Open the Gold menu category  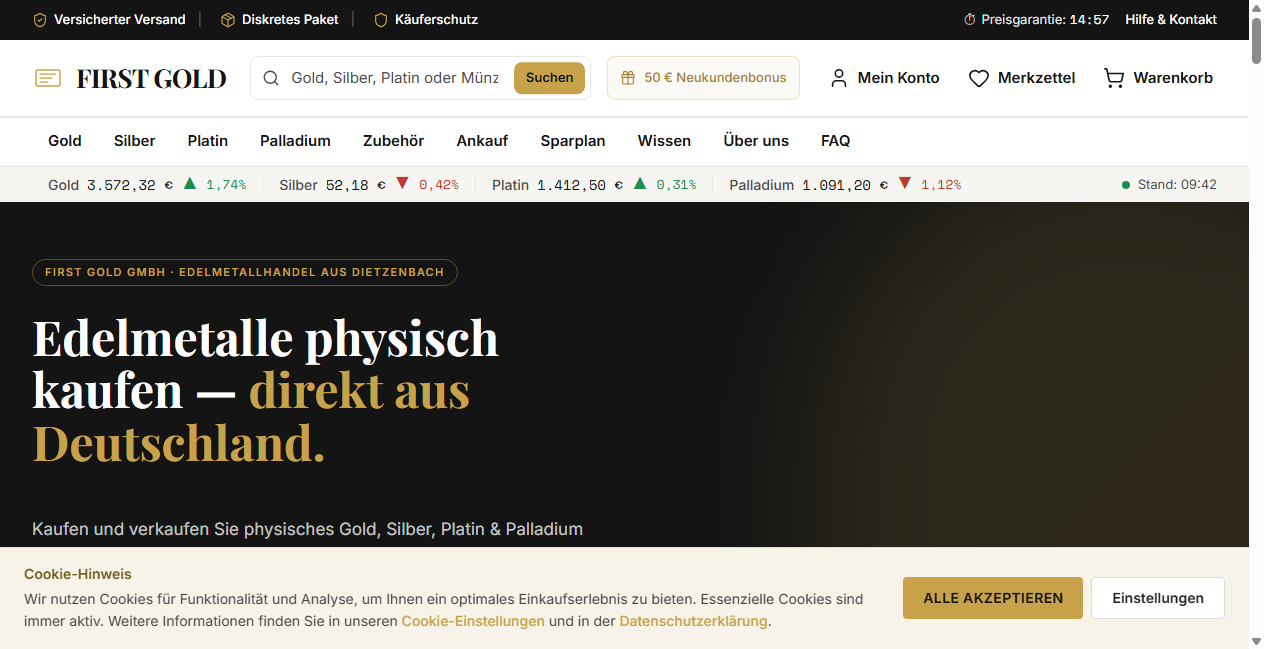coord(65,141)
